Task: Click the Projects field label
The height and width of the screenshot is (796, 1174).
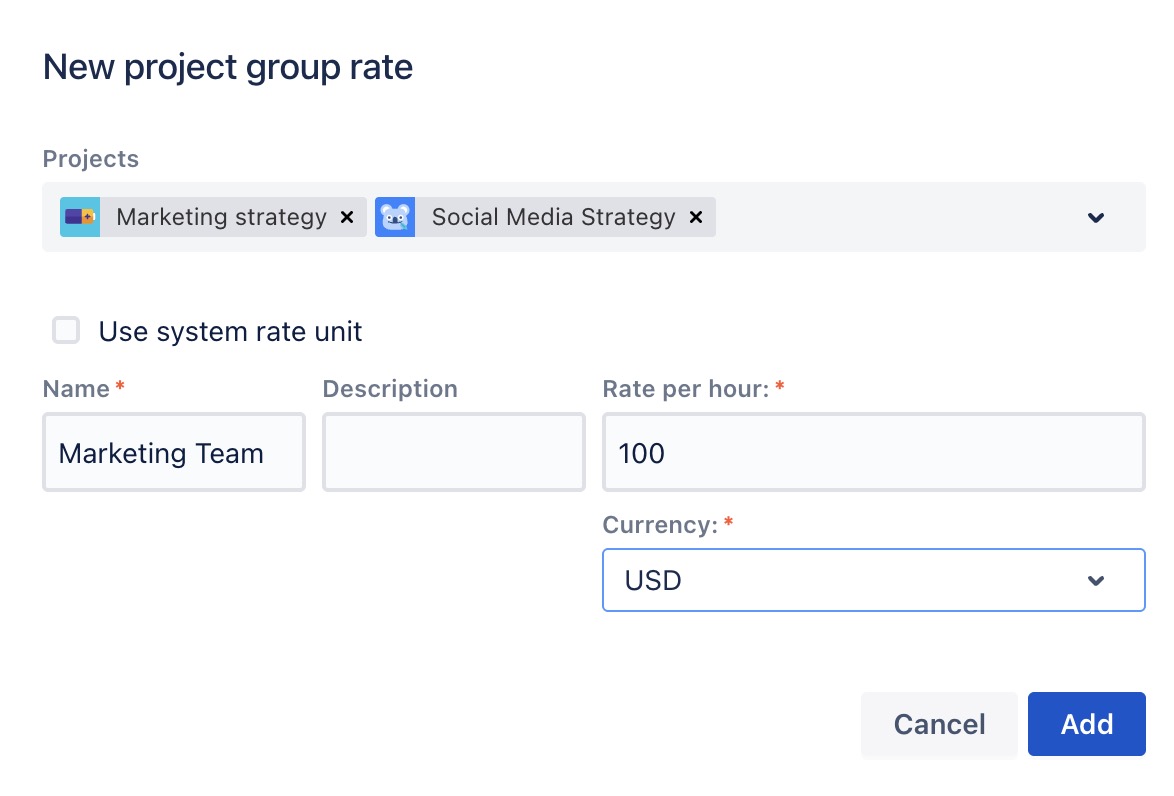Action: coord(91,159)
